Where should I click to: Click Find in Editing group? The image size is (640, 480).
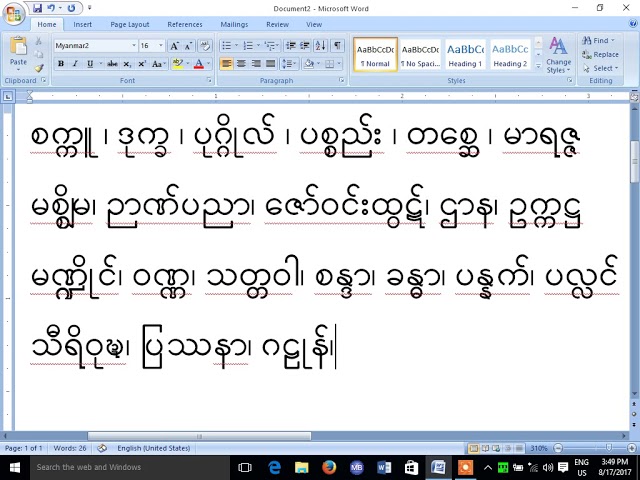click(x=598, y=40)
